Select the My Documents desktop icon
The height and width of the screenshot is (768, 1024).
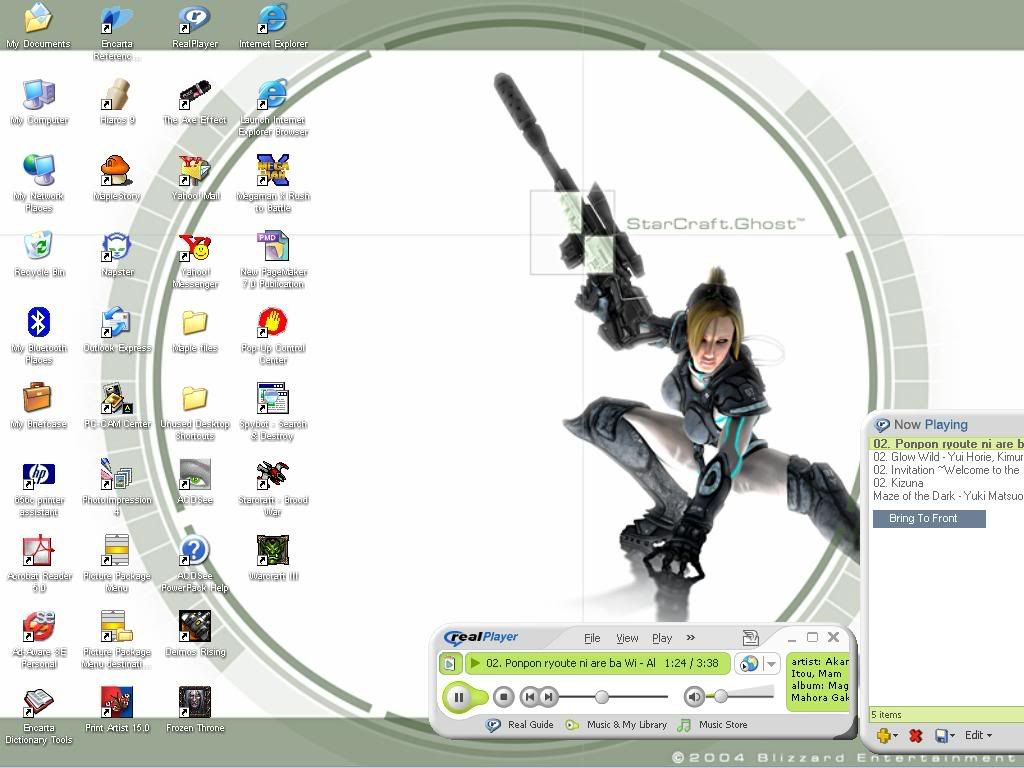tap(39, 26)
